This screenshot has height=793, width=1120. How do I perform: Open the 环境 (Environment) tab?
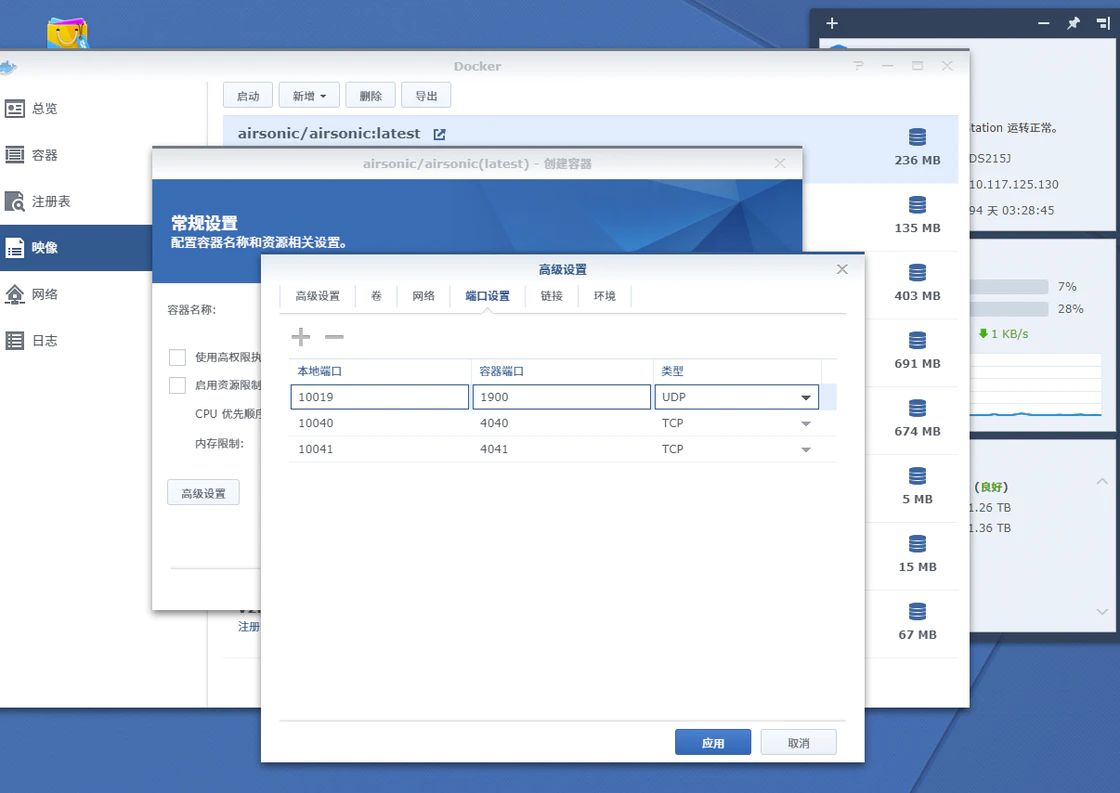604,296
